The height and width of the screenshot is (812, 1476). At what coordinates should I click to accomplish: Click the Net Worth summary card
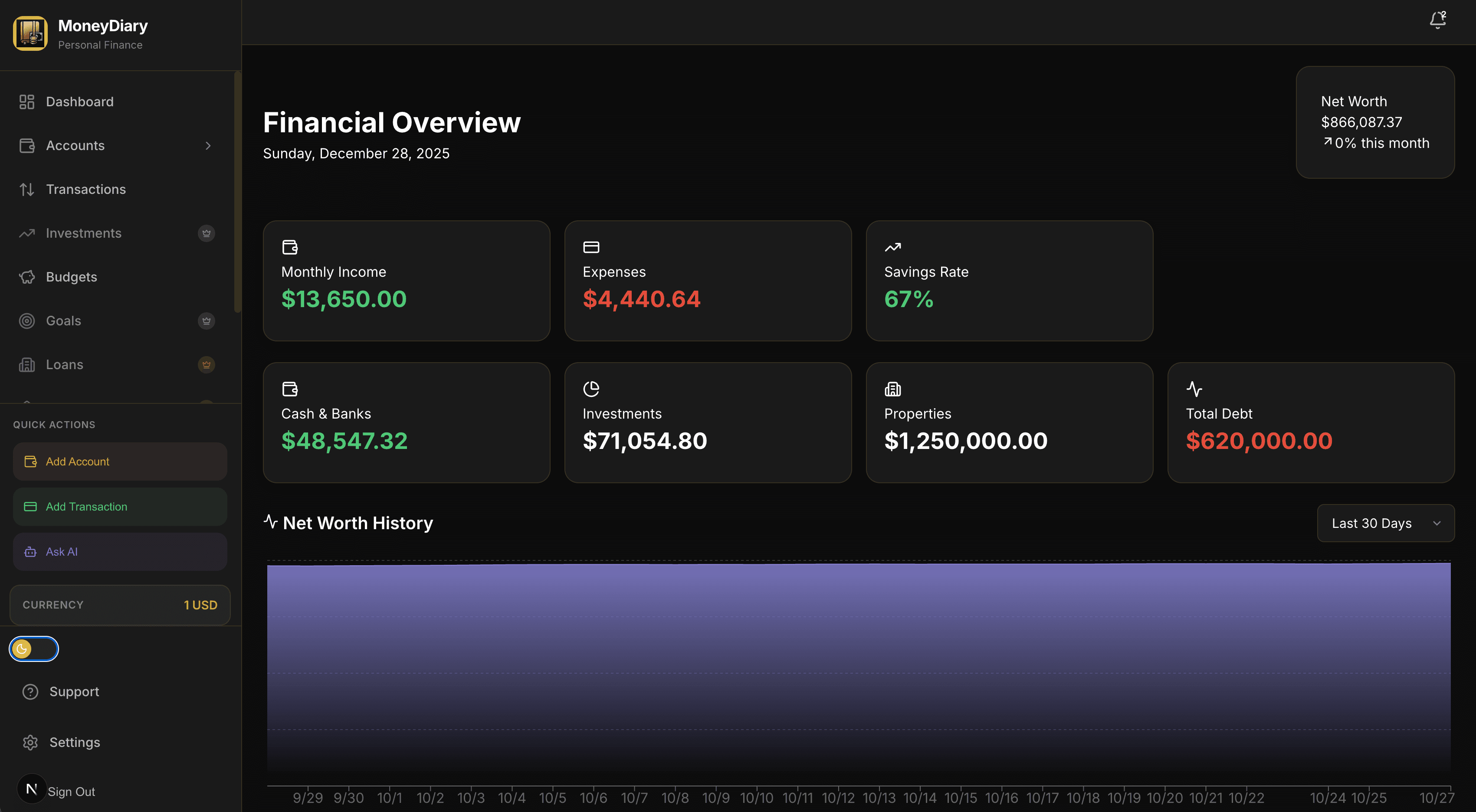tap(1375, 122)
